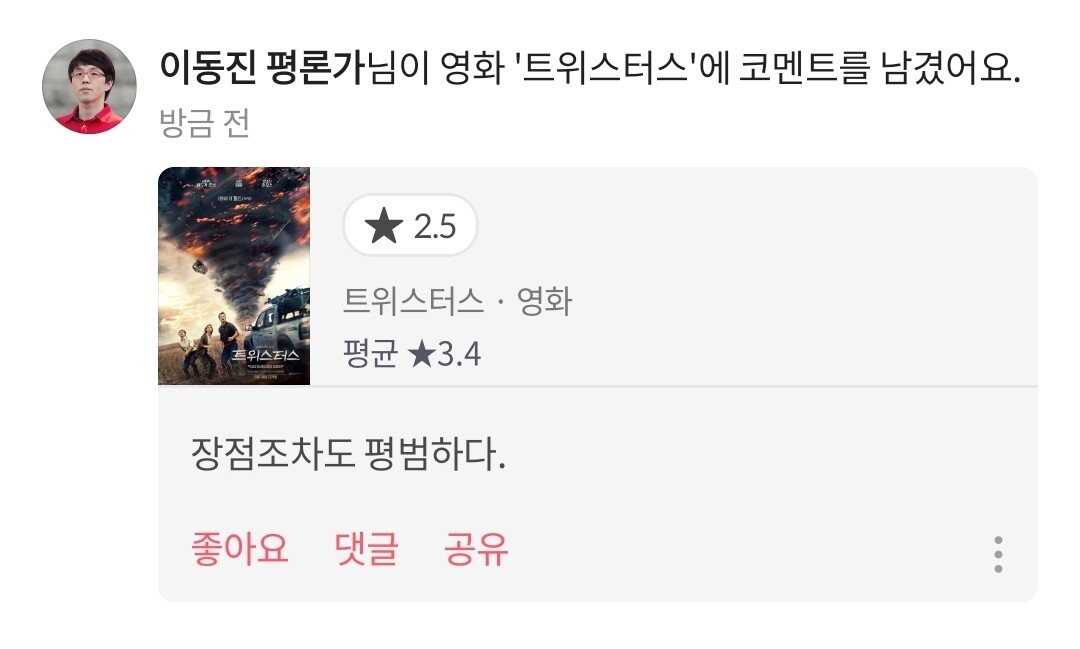Screen dimensions: 1080x649
Task: Tap 공유 to share this comment
Action: 476,549
